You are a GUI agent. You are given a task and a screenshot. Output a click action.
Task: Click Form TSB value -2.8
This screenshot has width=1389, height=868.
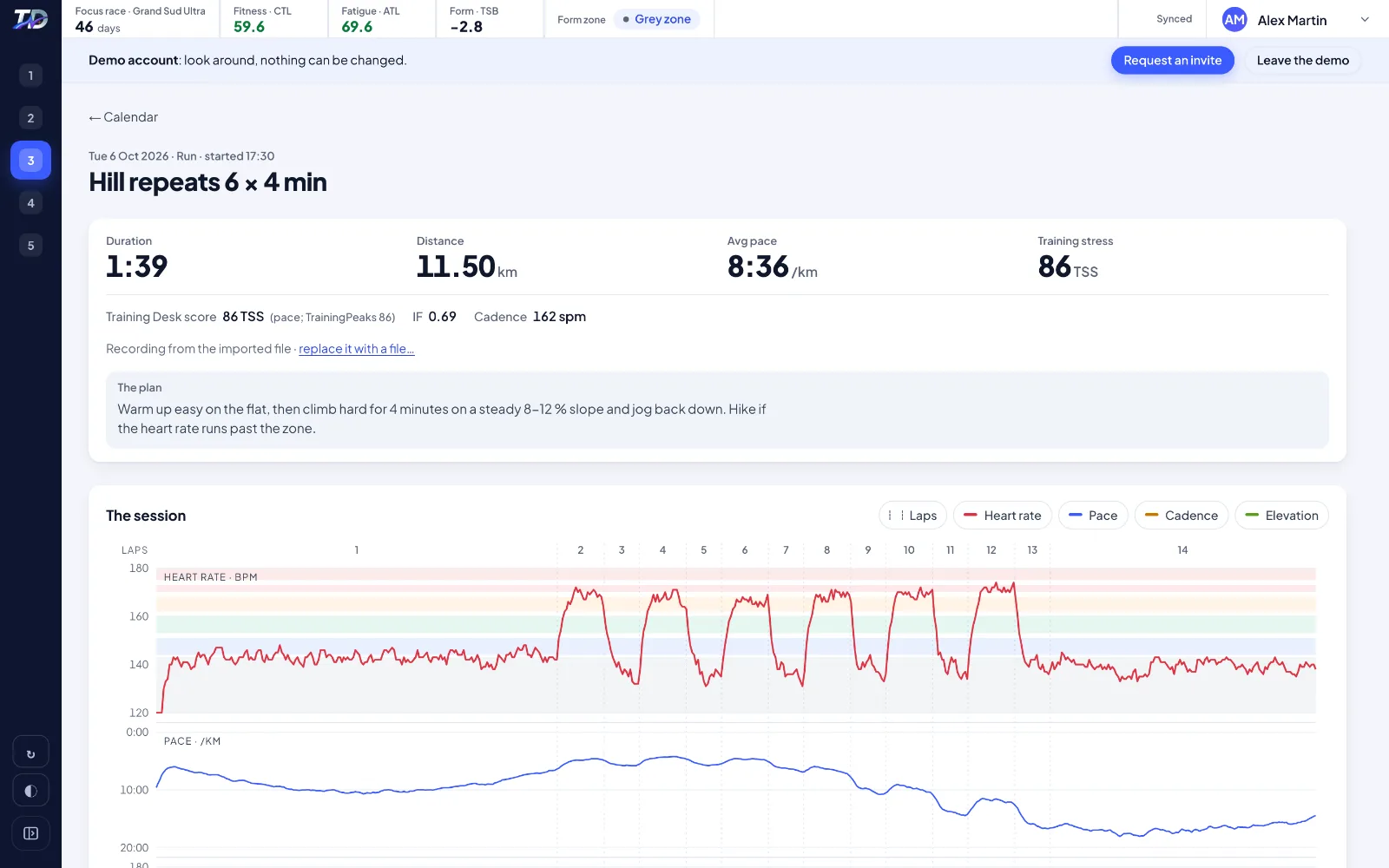[466, 27]
